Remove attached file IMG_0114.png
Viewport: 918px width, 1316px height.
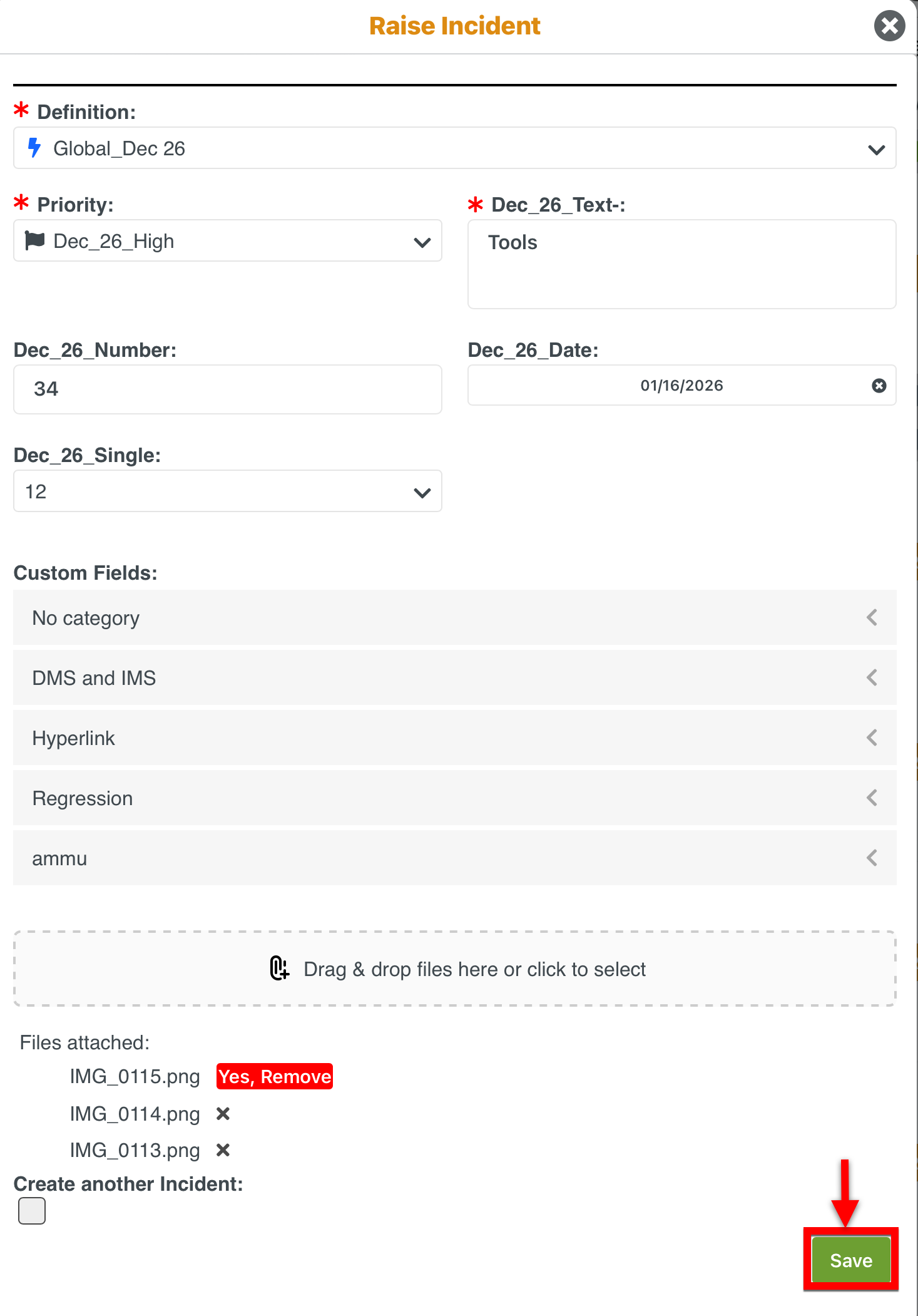(x=223, y=1114)
